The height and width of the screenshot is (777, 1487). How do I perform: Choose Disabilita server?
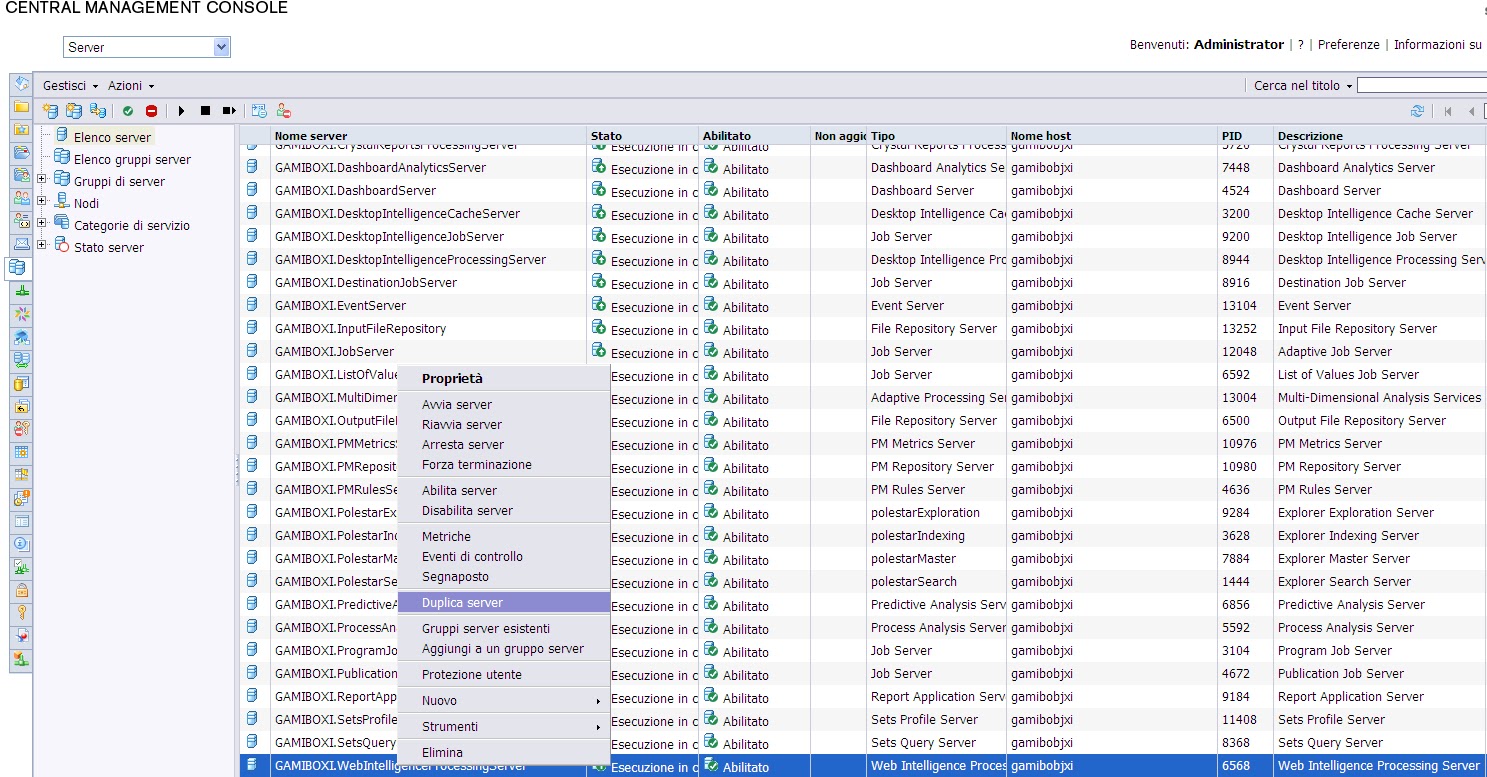[x=504, y=511]
